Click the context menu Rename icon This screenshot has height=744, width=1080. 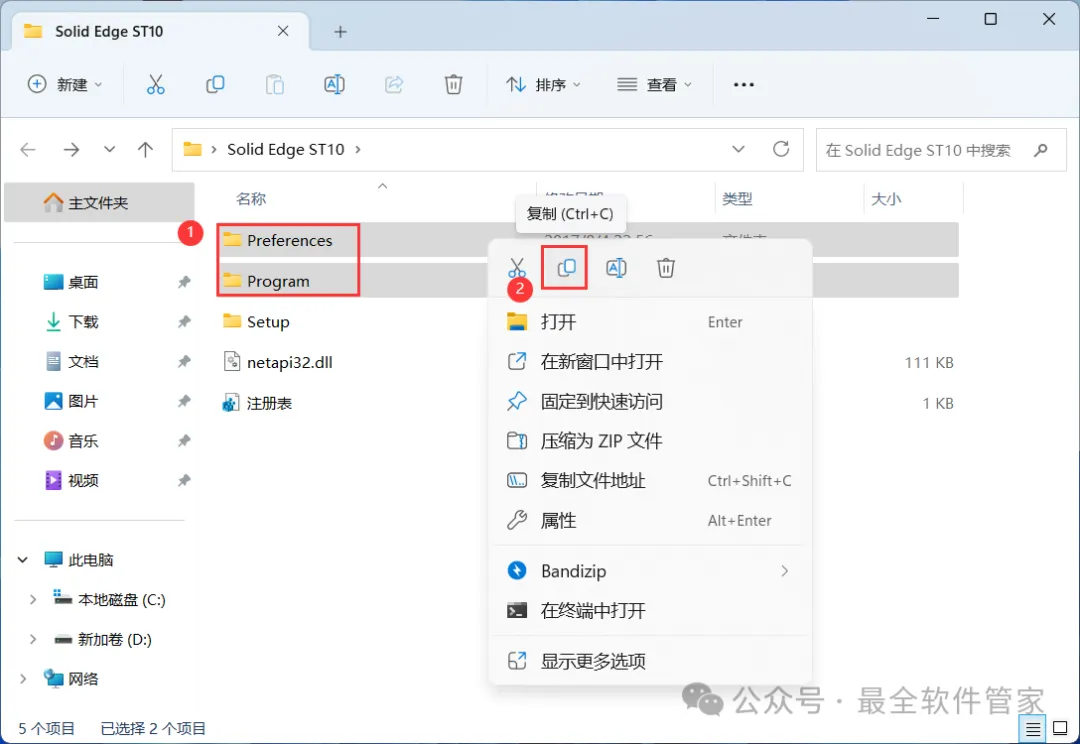pos(616,267)
